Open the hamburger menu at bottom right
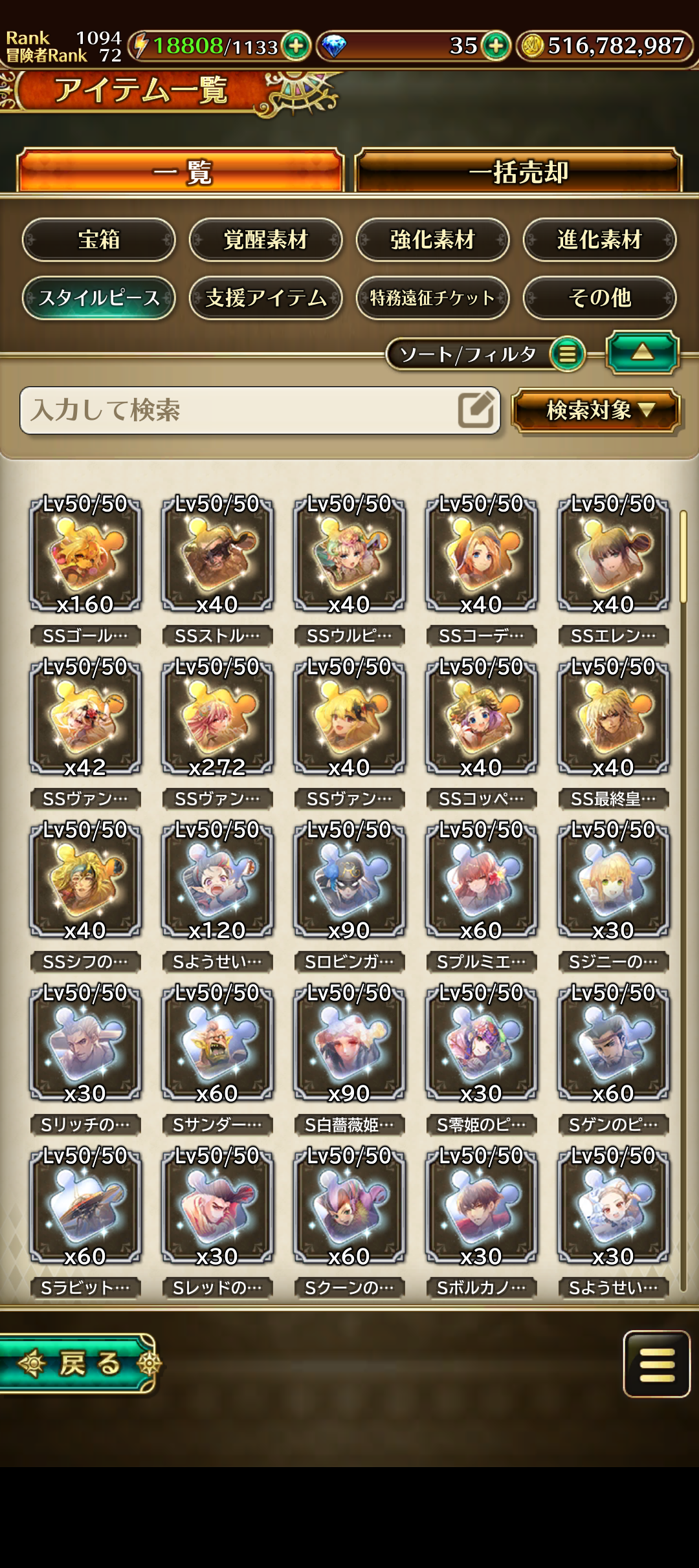 coord(657,1364)
